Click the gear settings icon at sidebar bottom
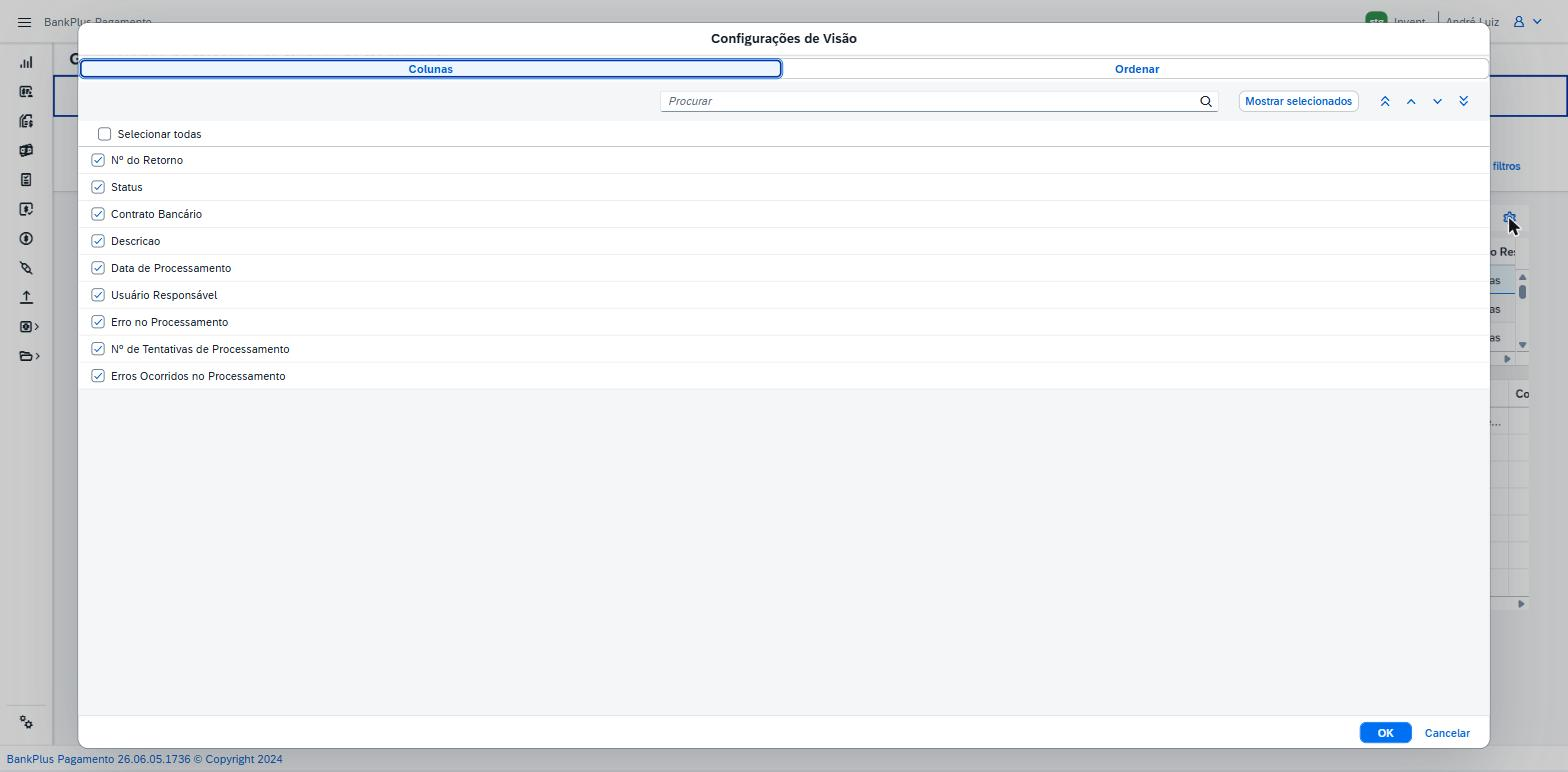The height and width of the screenshot is (772, 1568). point(26,723)
